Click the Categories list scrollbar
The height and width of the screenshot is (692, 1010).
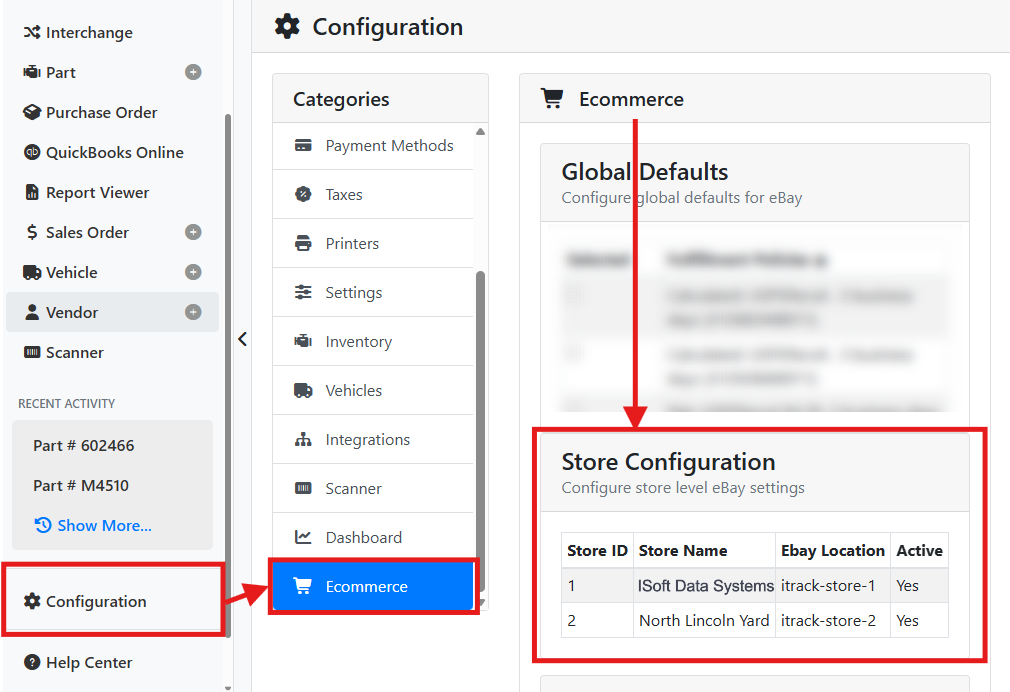(x=480, y=432)
